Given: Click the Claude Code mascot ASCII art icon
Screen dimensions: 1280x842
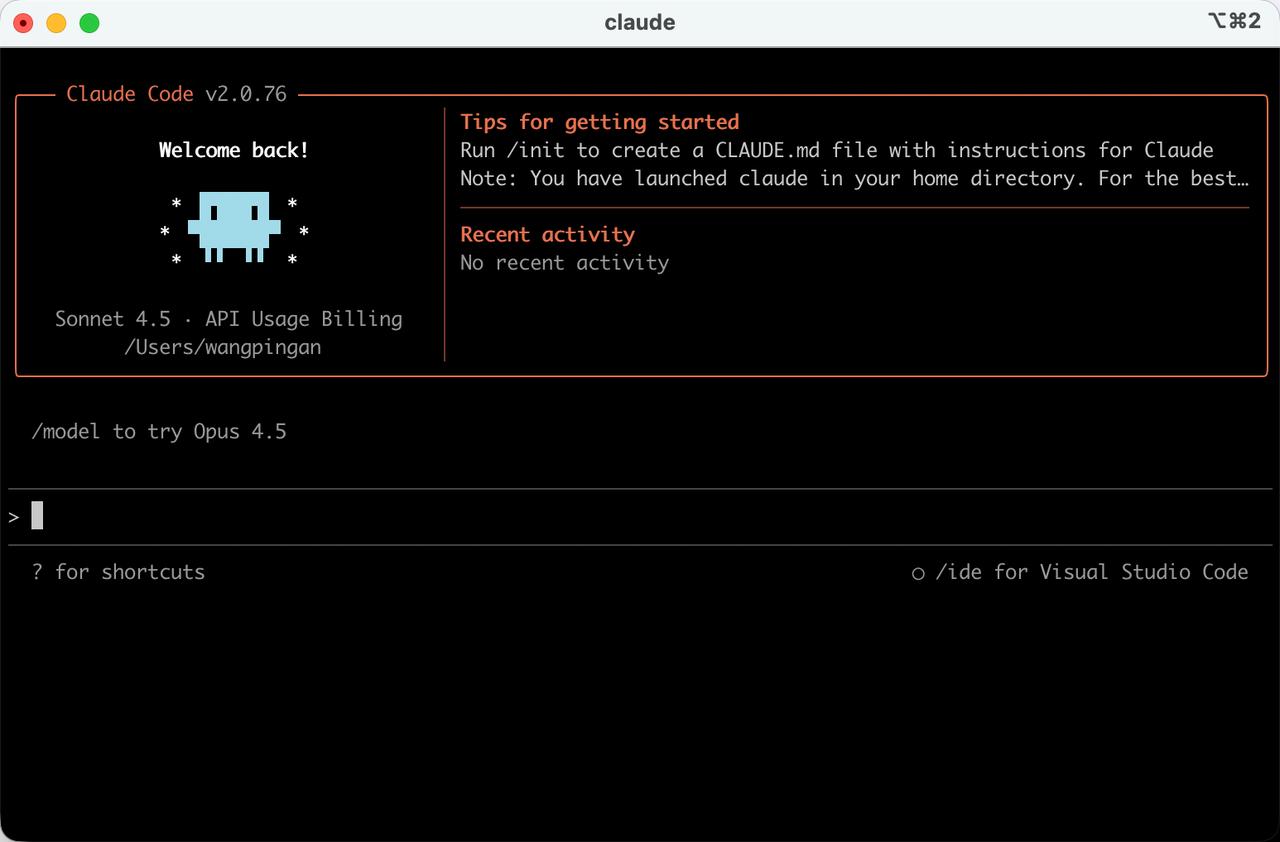Looking at the screenshot, I should coord(235,230).
